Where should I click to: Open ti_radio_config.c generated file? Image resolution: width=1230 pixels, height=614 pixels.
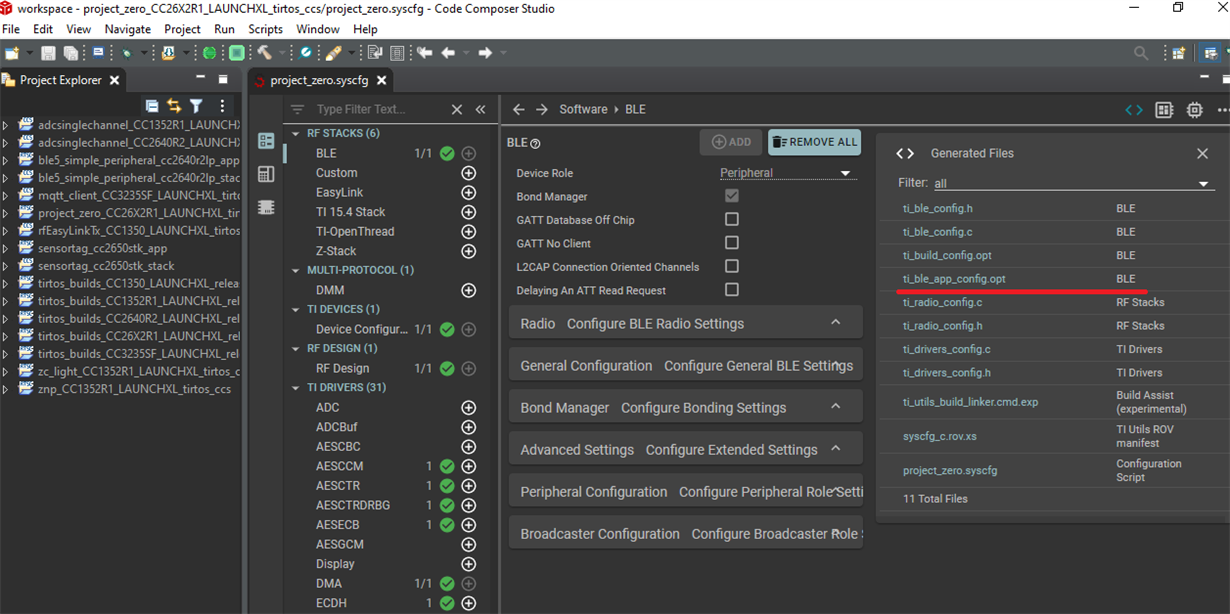[x=943, y=302]
